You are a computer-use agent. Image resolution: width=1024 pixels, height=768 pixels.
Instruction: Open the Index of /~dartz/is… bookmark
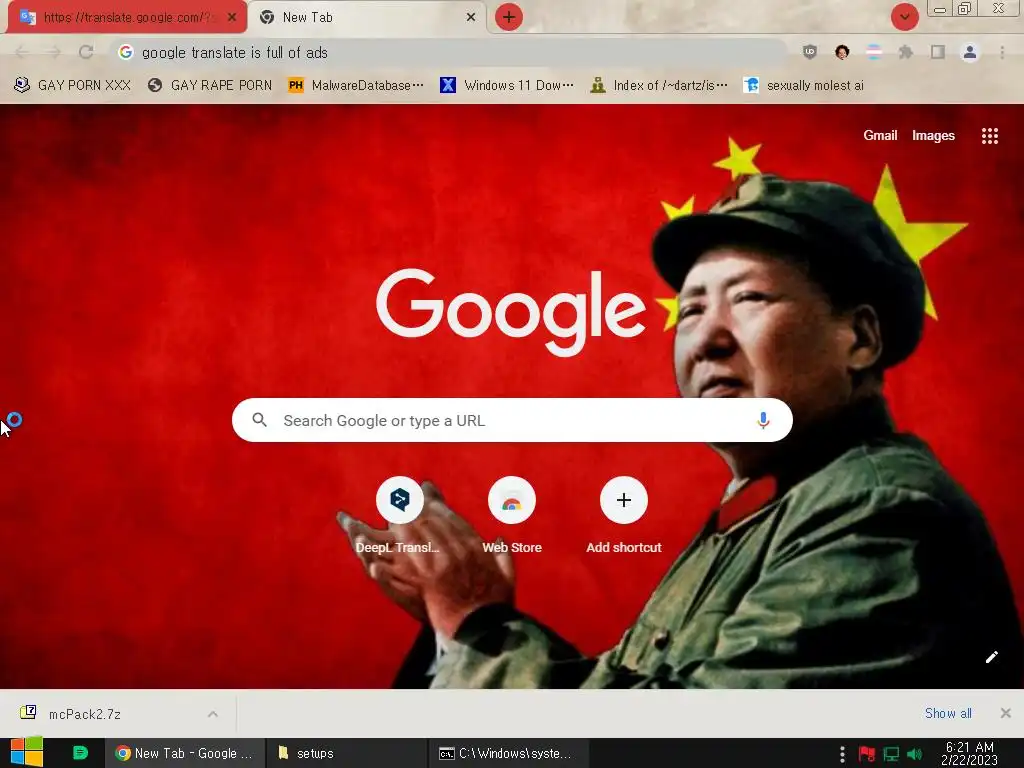[x=658, y=85]
